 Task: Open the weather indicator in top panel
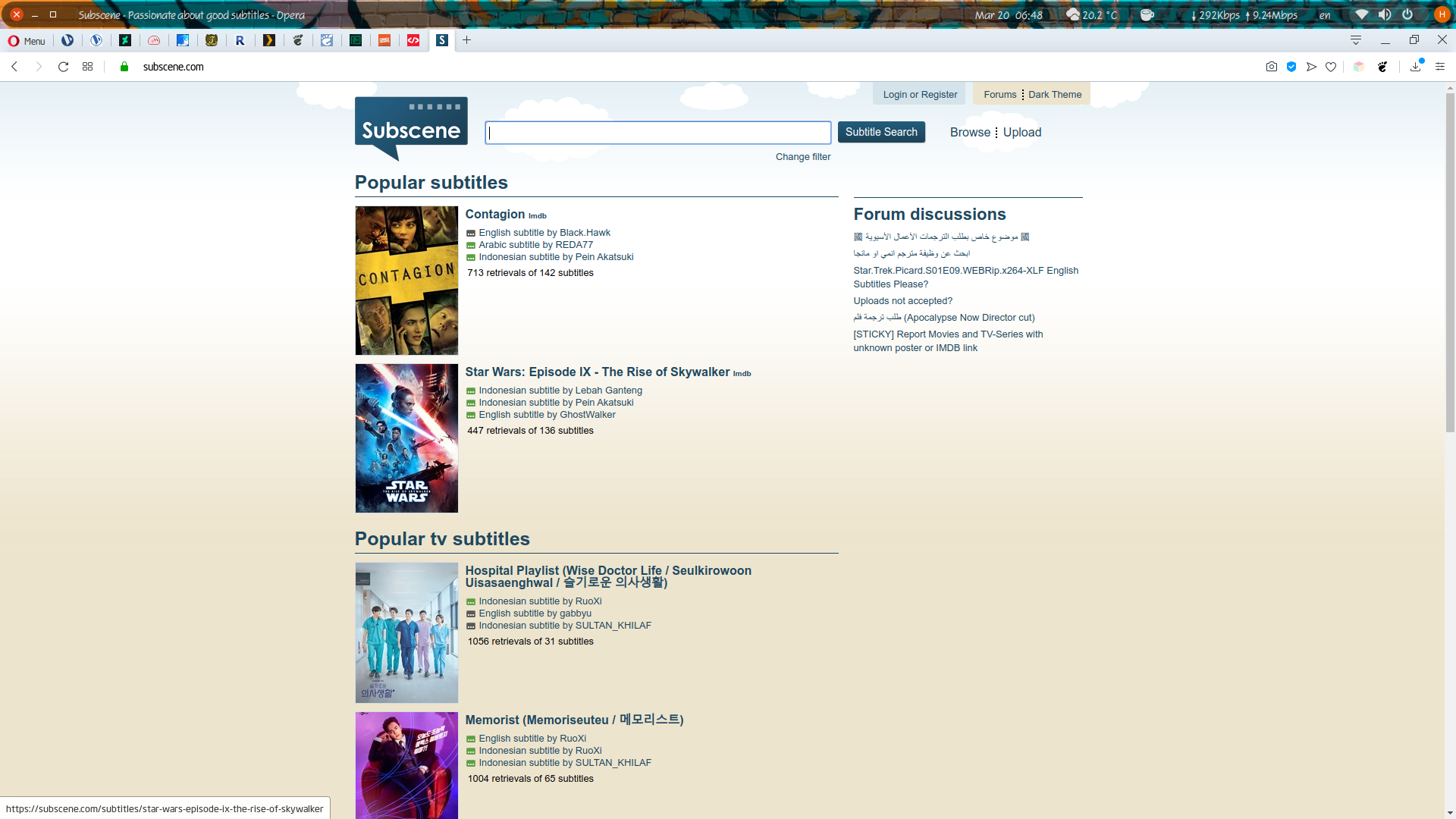coord(1091,14)
